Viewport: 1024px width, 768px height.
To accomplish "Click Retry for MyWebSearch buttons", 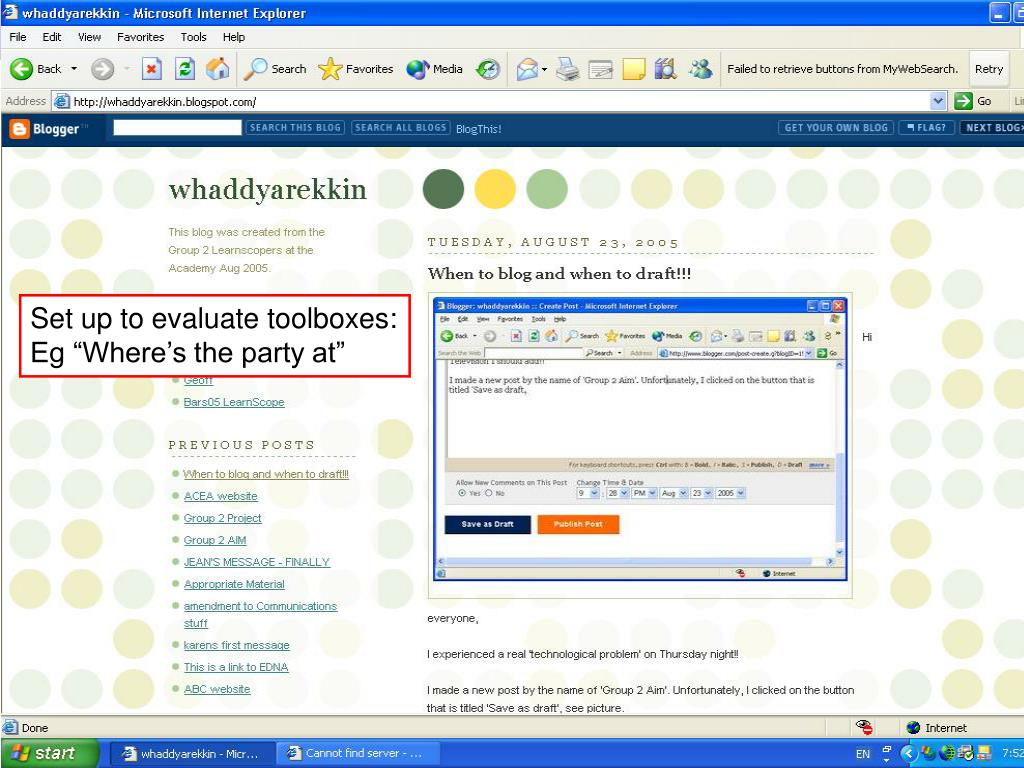I will pos(989,69).
